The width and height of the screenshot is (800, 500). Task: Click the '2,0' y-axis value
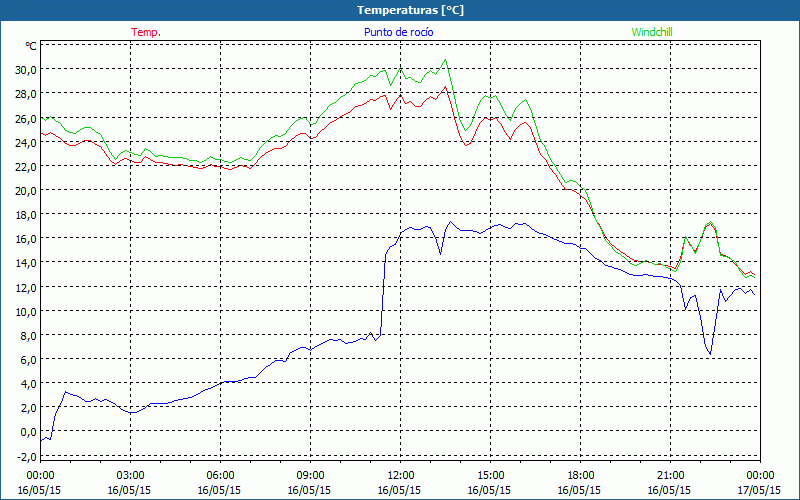click(x=28, y=408)
